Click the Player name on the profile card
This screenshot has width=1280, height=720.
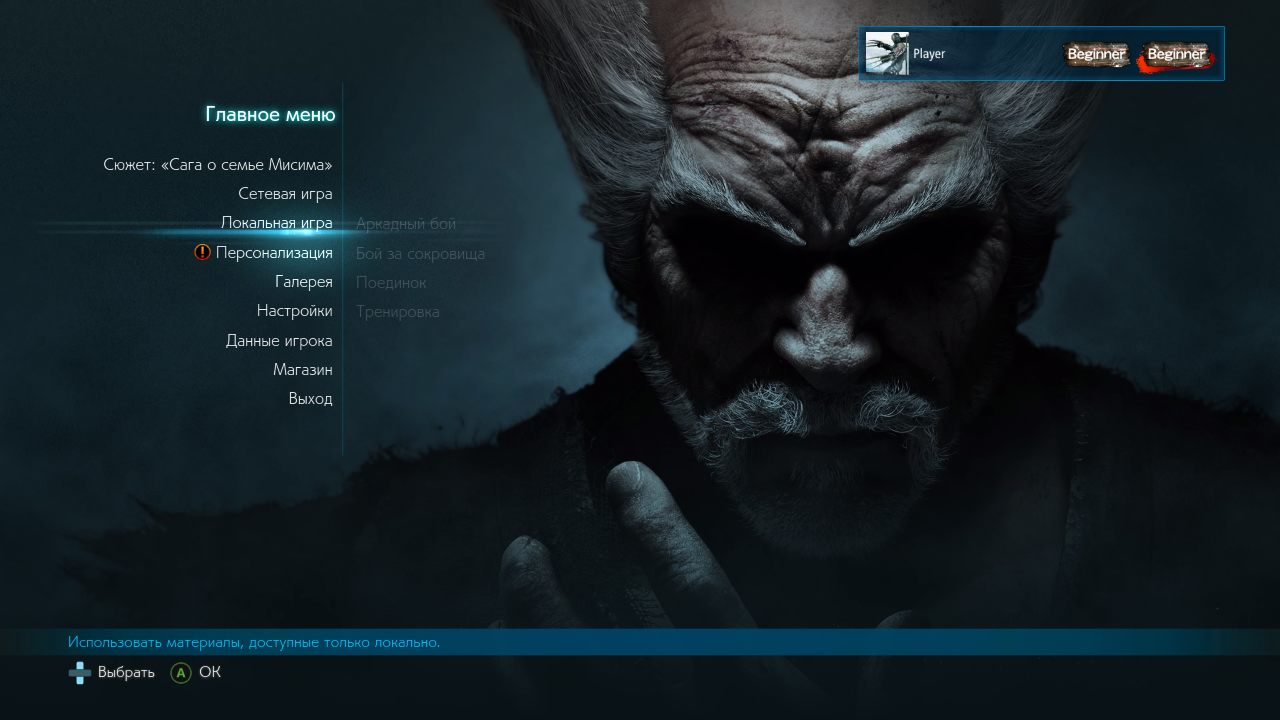click(x=929, y=54)
